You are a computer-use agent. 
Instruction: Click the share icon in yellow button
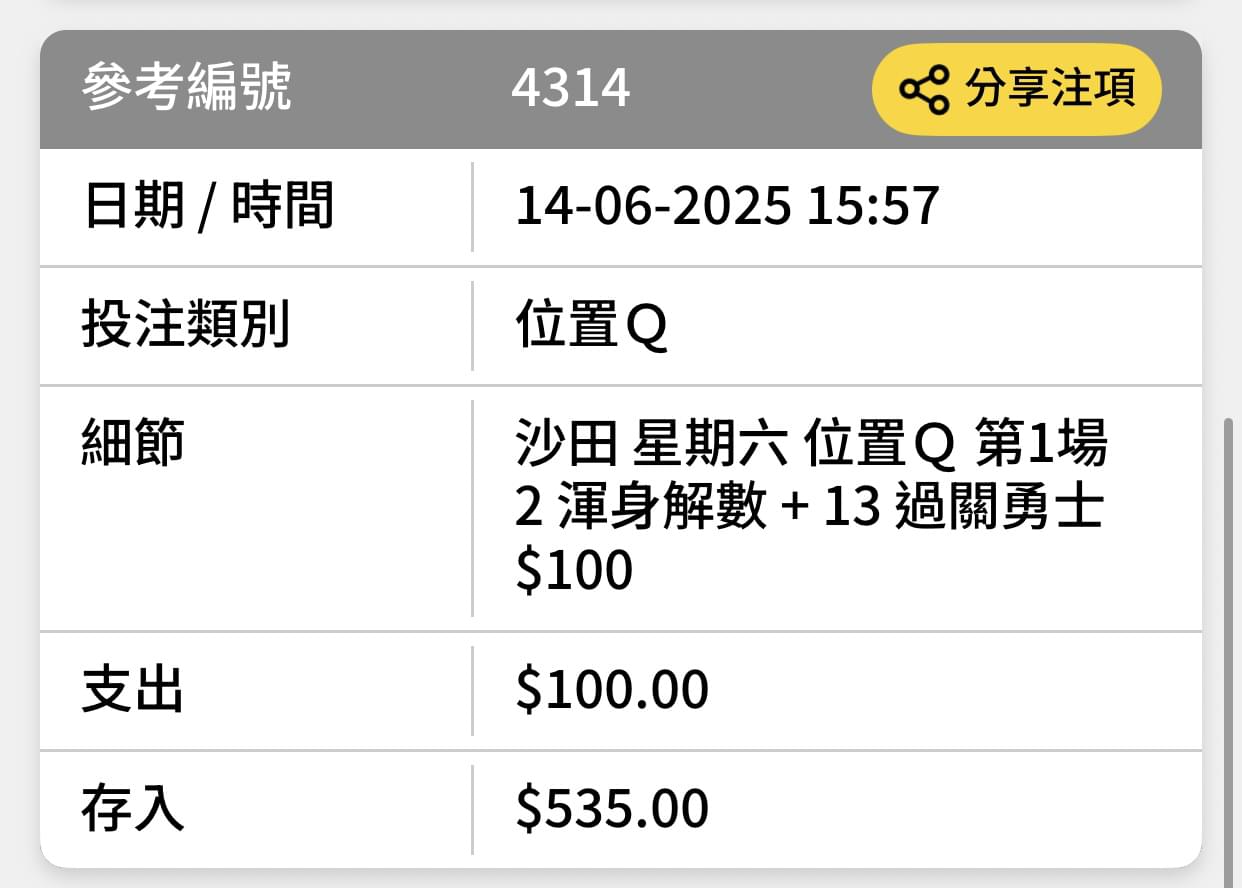coord(924,89)
